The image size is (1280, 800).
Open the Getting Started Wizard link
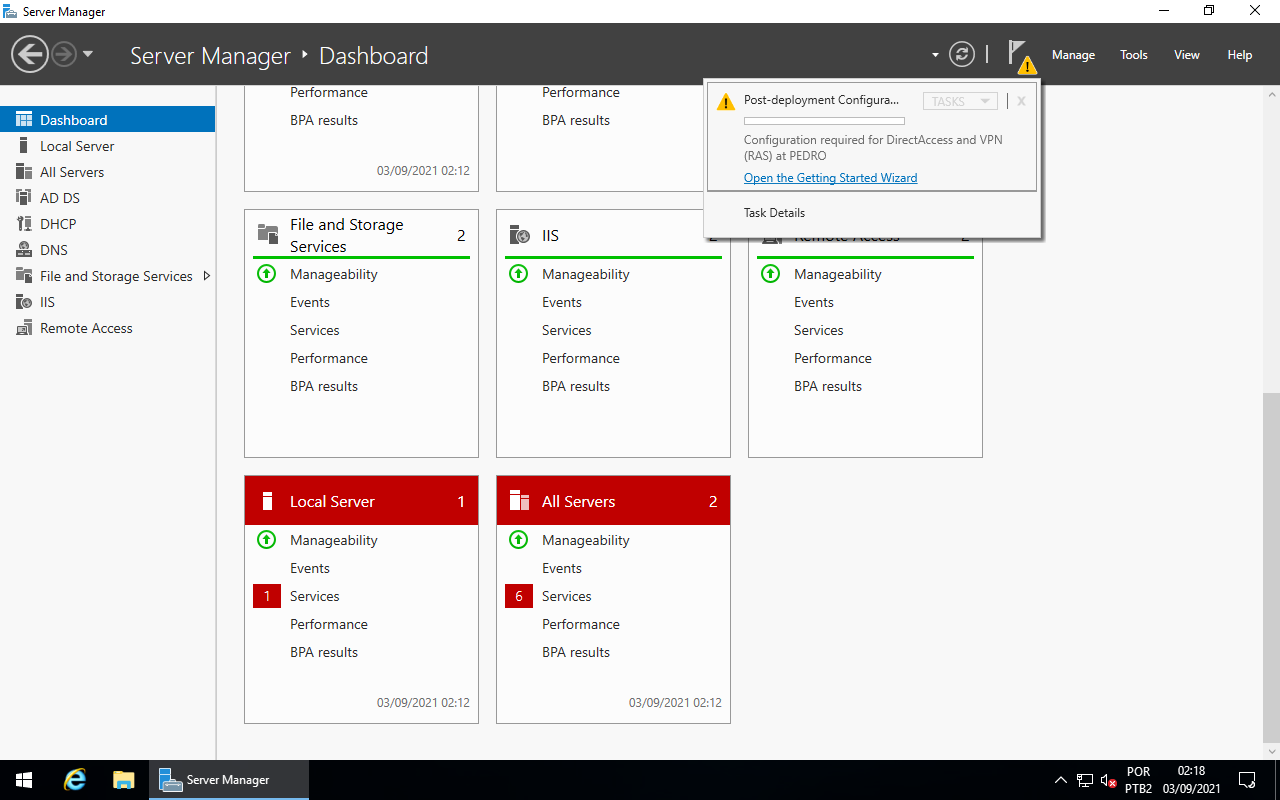point(830,177)
